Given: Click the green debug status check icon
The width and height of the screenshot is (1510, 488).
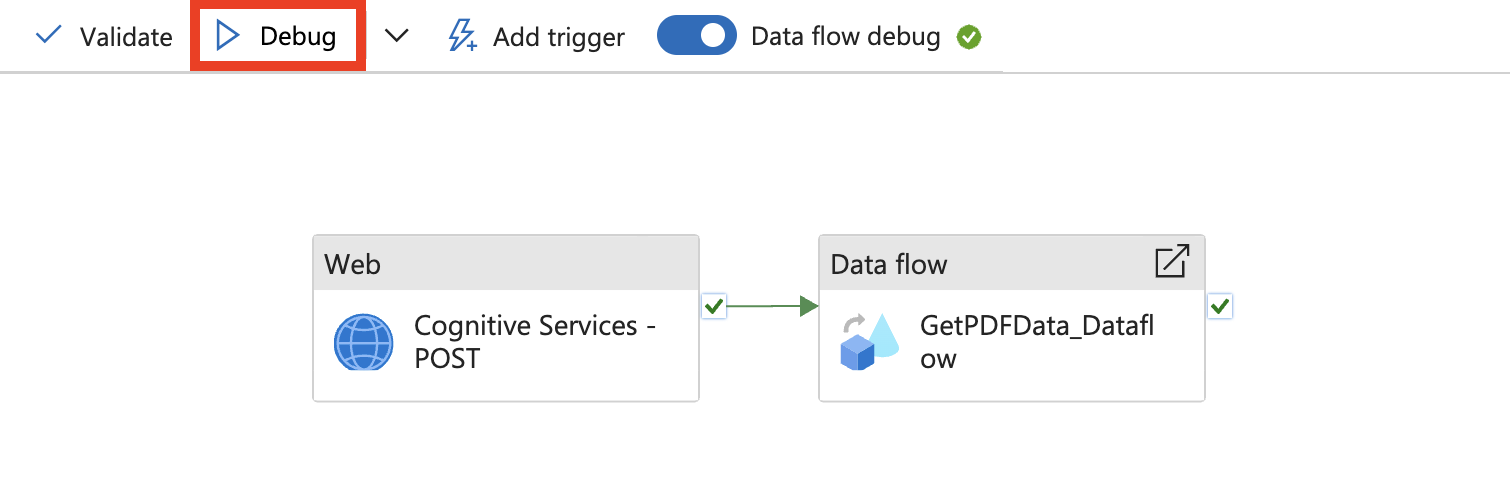Looking at the screenshot, I should (968, 37).
